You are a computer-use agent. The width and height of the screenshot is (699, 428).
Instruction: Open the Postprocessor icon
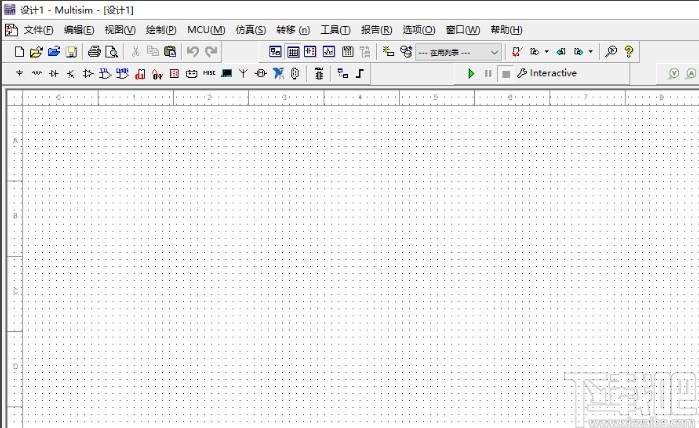[347, 52]
